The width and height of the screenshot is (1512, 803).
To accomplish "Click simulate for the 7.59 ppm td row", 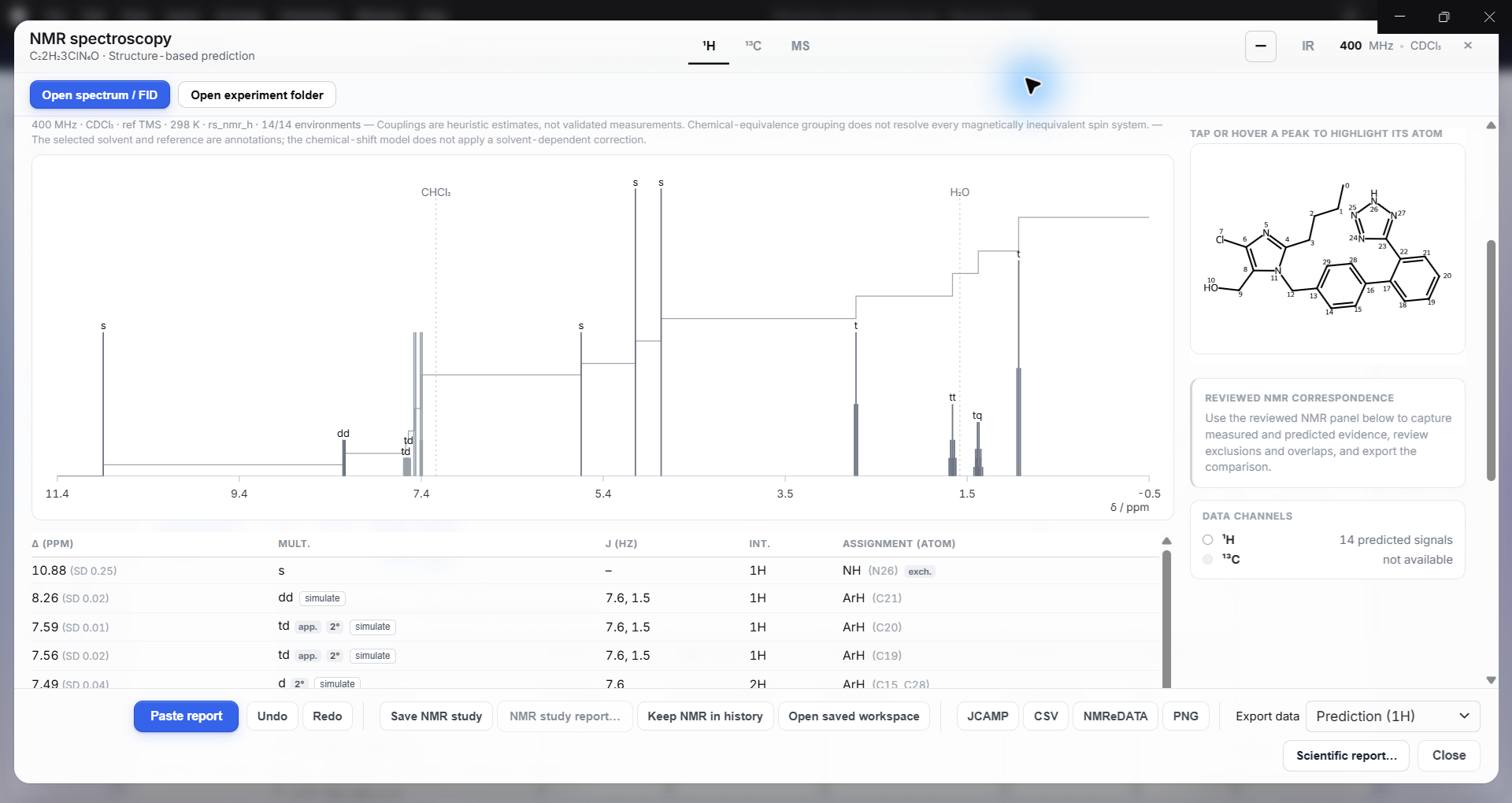I will click(372, 627).
